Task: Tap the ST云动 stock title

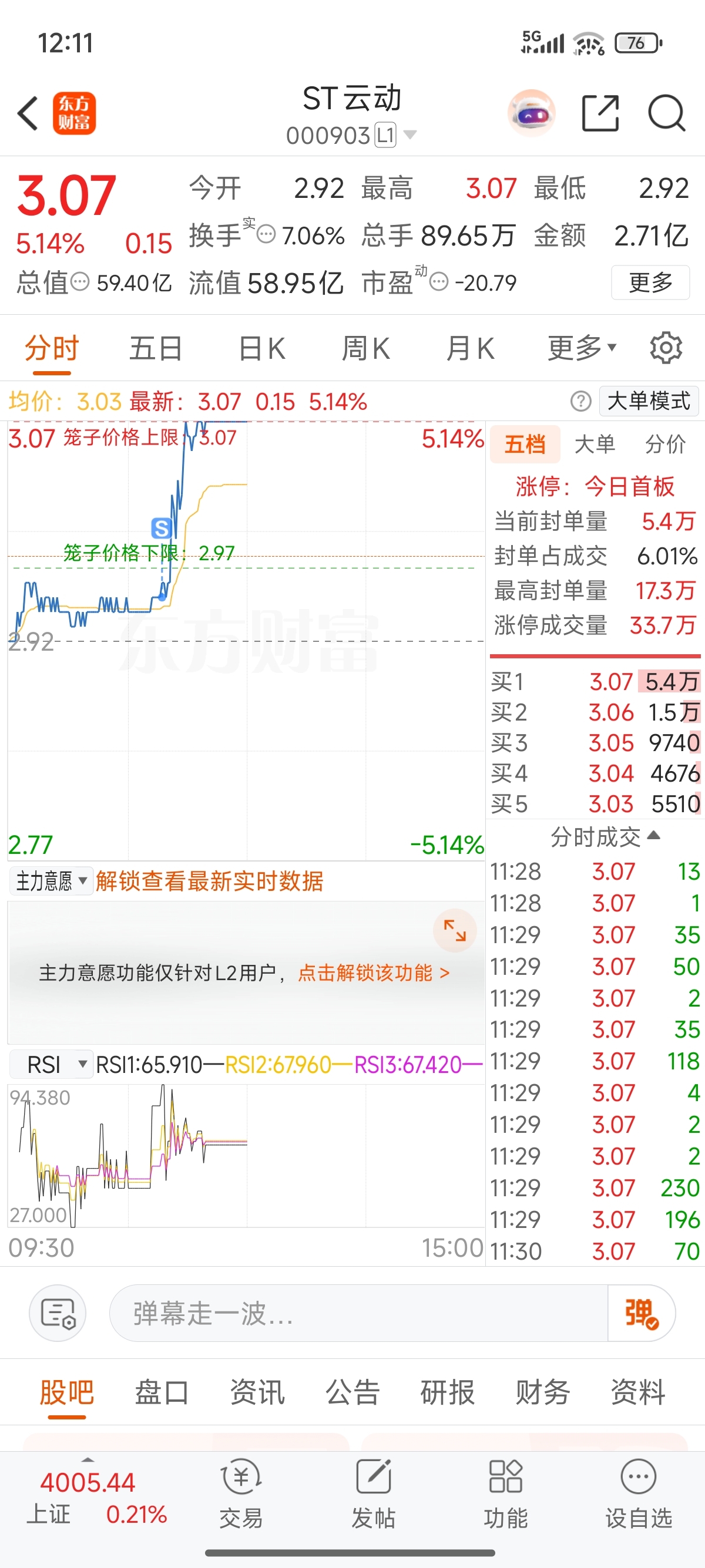Action: pyautogui.click(x=352, y=99)
